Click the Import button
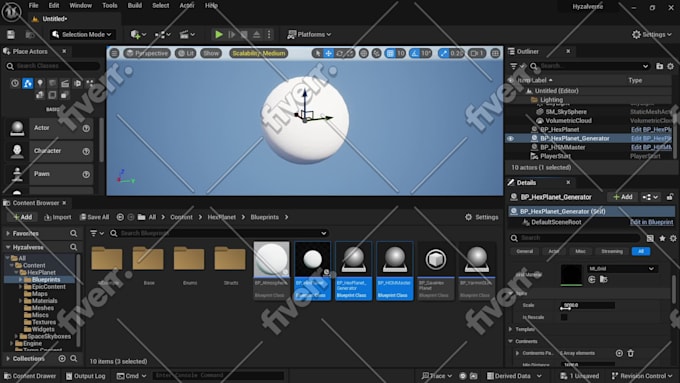This screenshot has height=383, width=680. click(58, 217)
